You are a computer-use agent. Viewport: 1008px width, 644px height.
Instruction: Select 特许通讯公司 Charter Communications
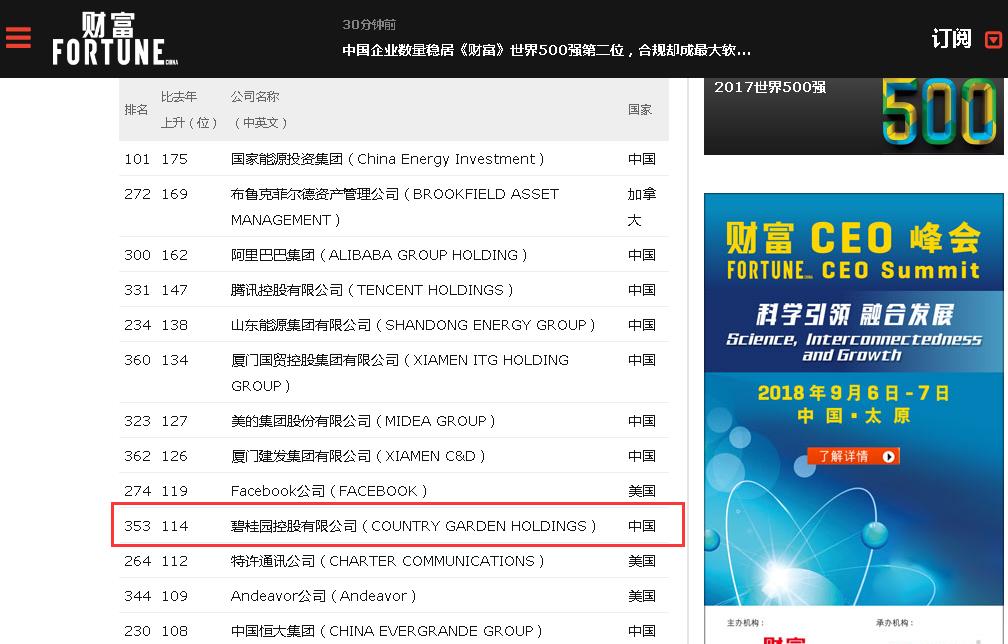pyautogui.click(x=388, y=561)
